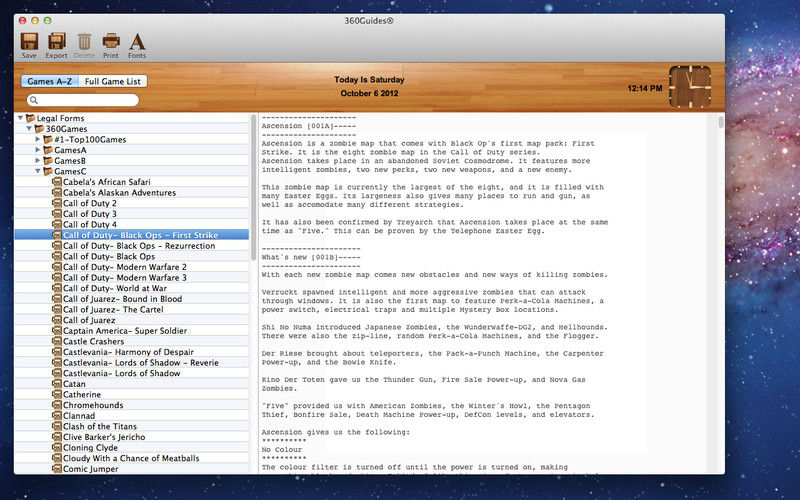Click document icon beside Castle Crashers

click(57, 341)
